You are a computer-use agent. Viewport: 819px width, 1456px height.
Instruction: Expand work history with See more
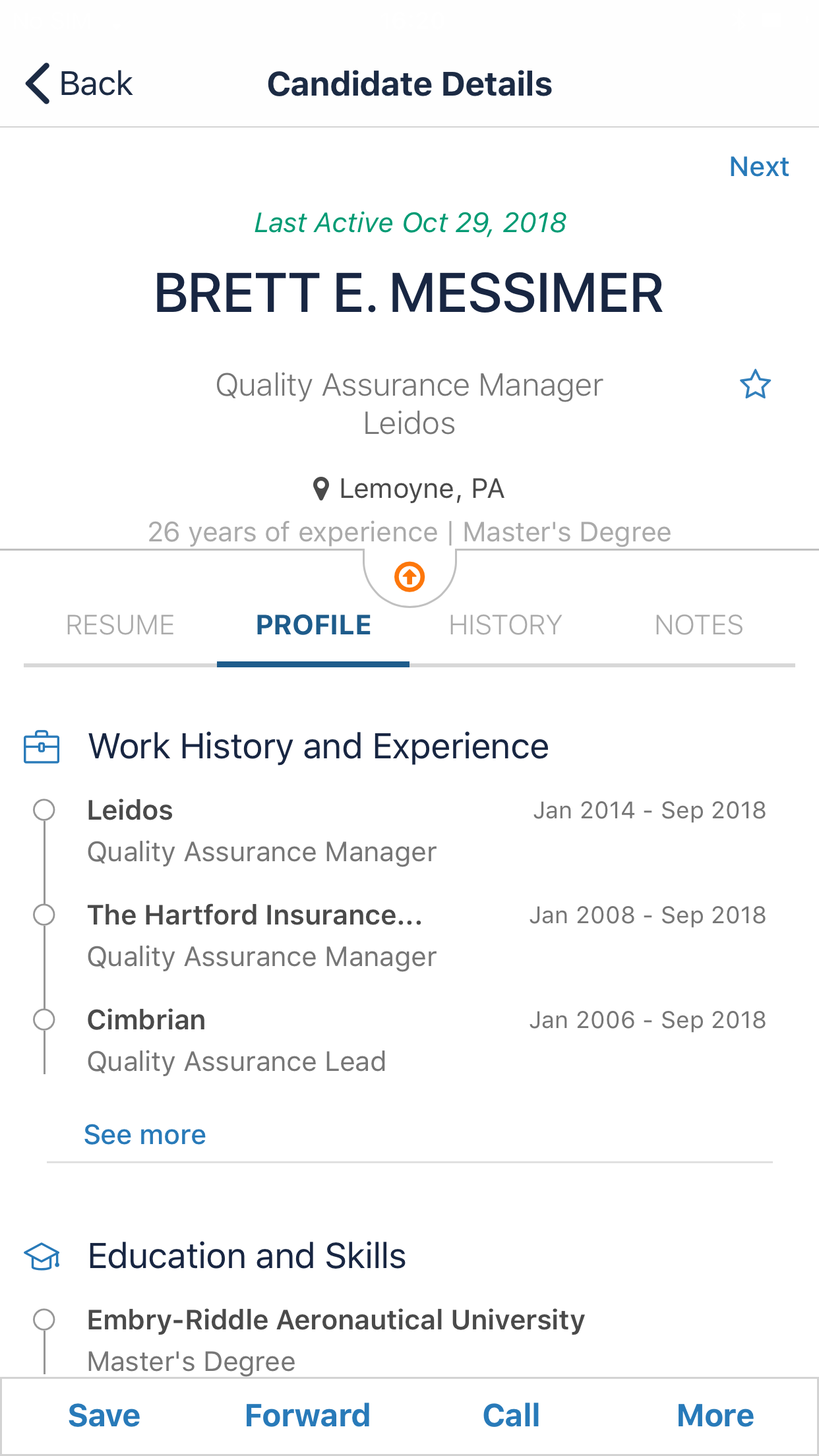pos(145,1135)
